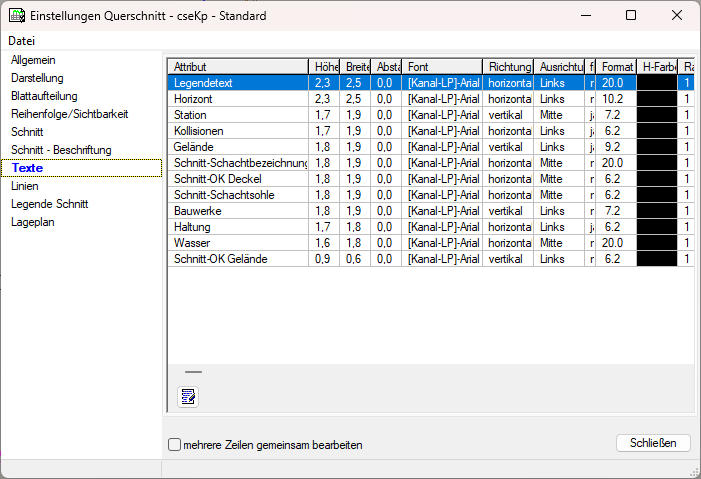Select Allgemein in the left sidebar

[35, 60]
